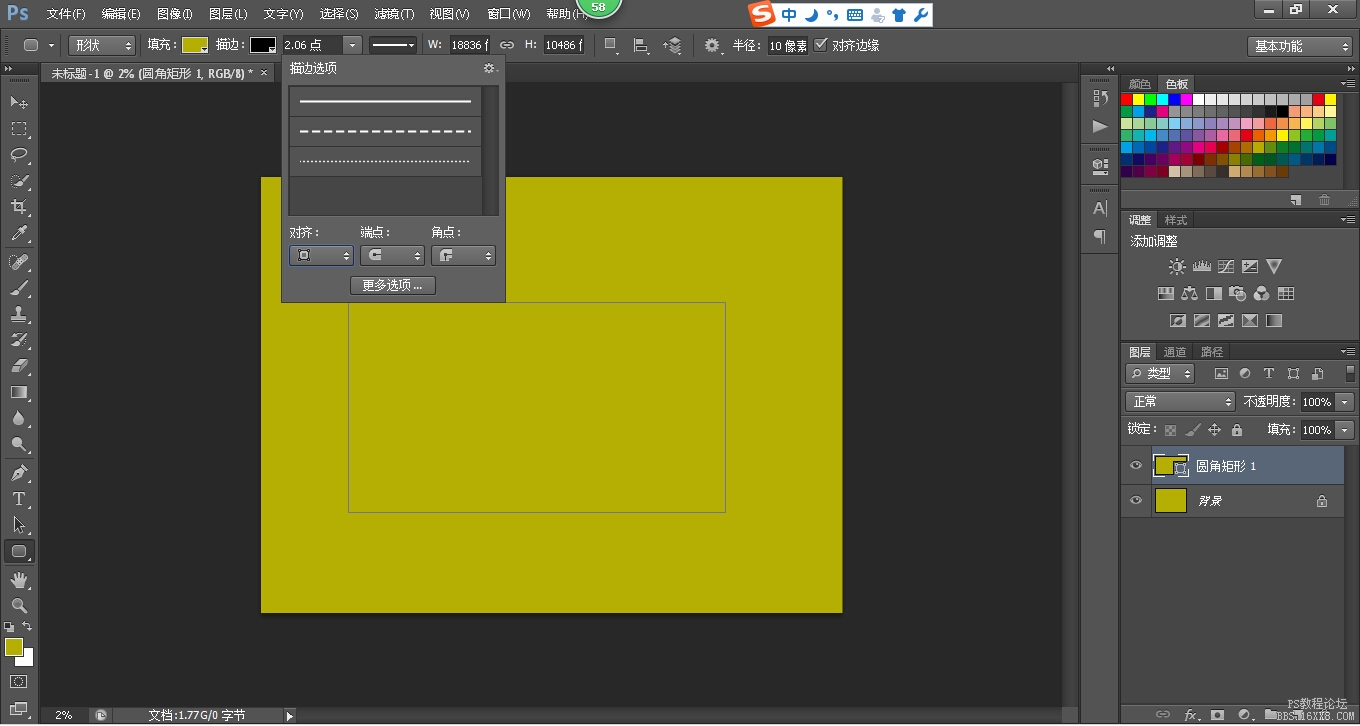Toggle lock all in Layers panel

coord(1237,430)
